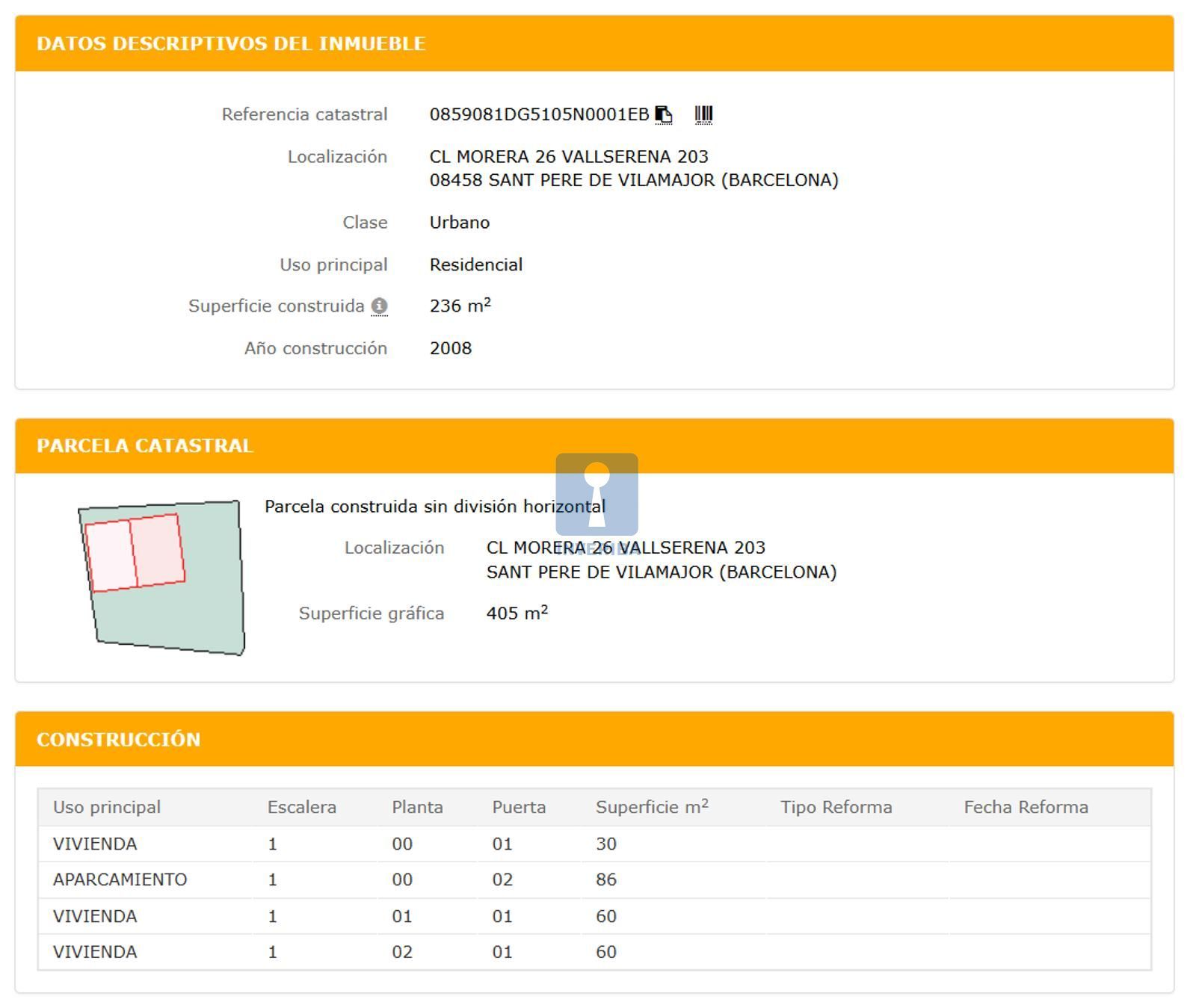
Task: Select the cadastral reference number 0859081DG5105N0001EB
Action: coord(538,114)
